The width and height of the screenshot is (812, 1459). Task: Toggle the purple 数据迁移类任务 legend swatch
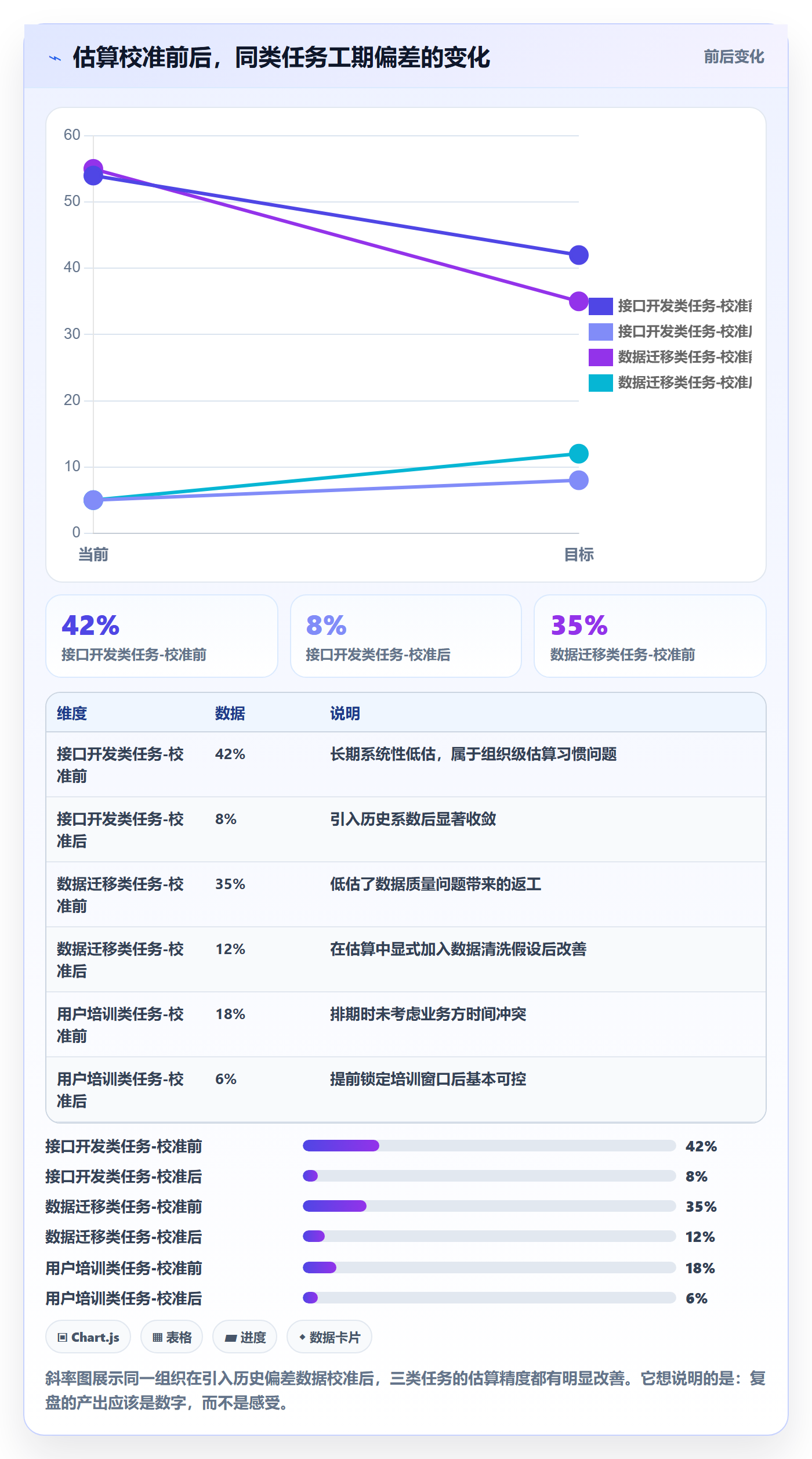600,357
